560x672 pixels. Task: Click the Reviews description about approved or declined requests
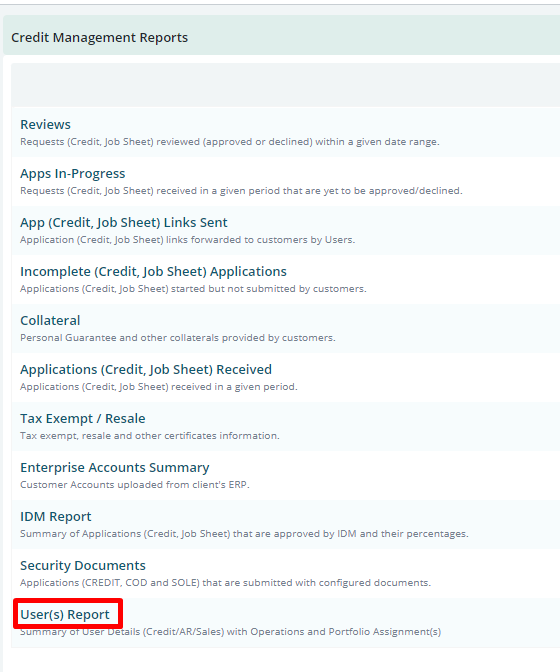[230, 142]
